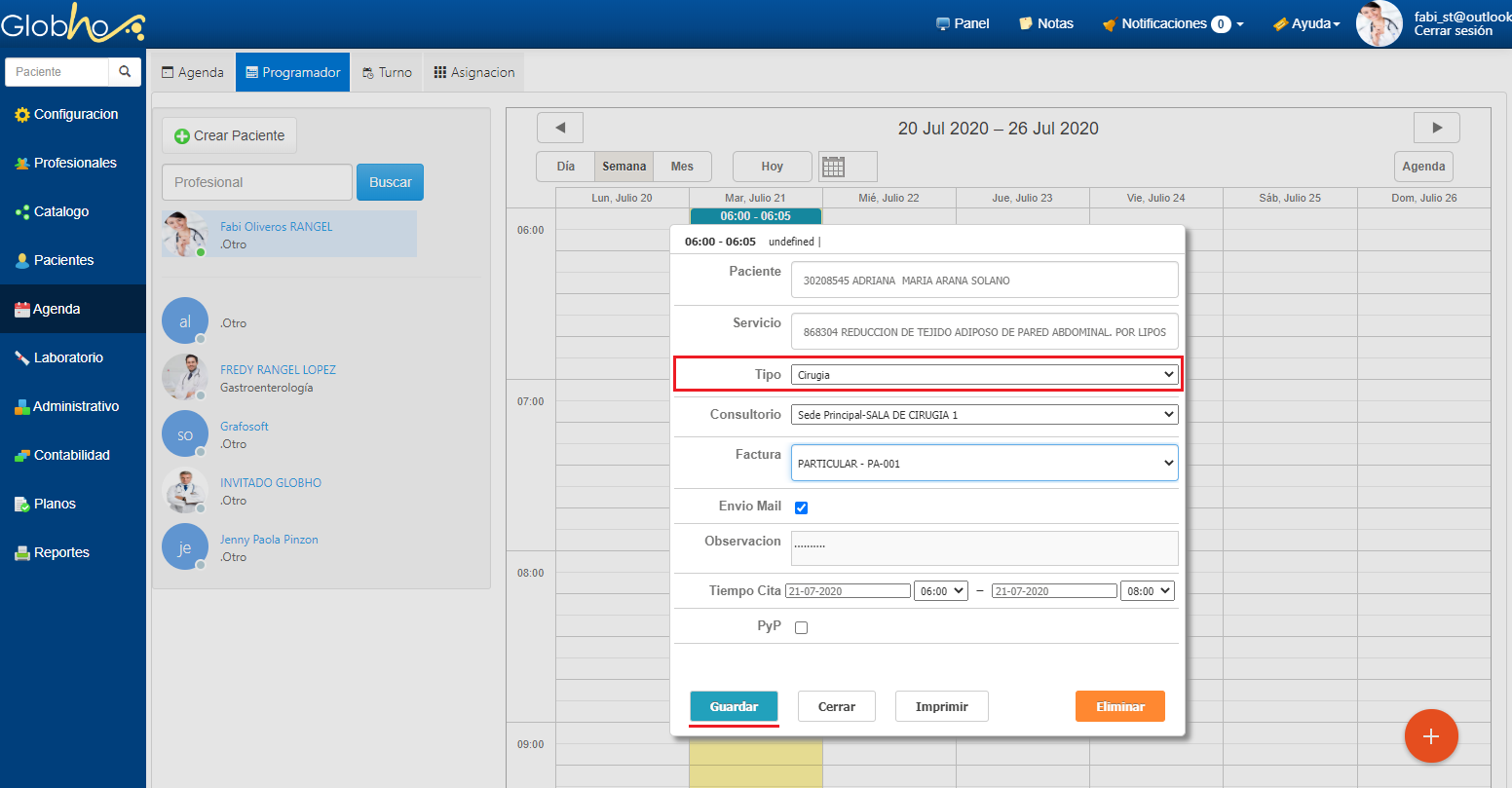Click the patient search magnifier icon
Viewport: 1512px width, 788px height.
(124, 72)
